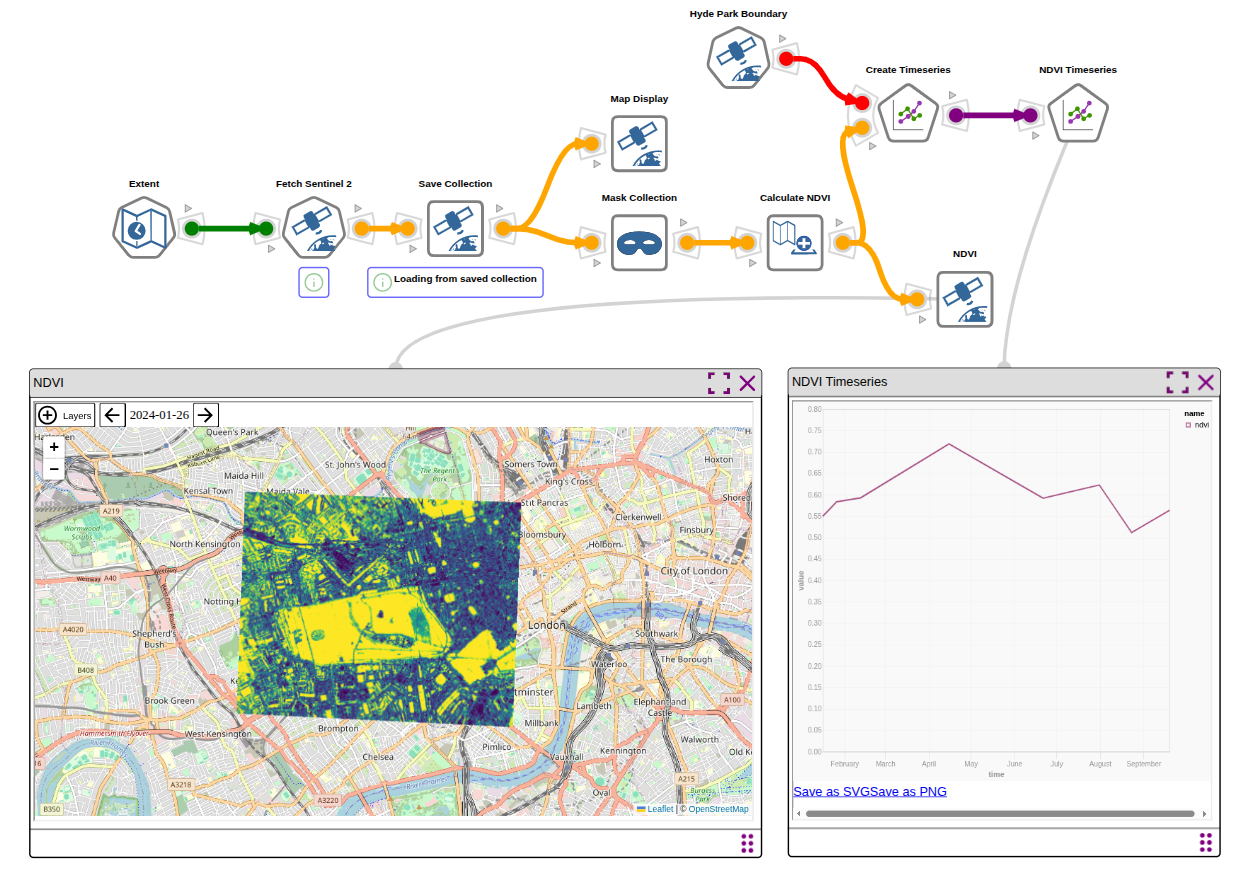Viewport: 1241px width, 875px height.
Task: Zoom out on the NDVI map
Action: coord(54,468)
